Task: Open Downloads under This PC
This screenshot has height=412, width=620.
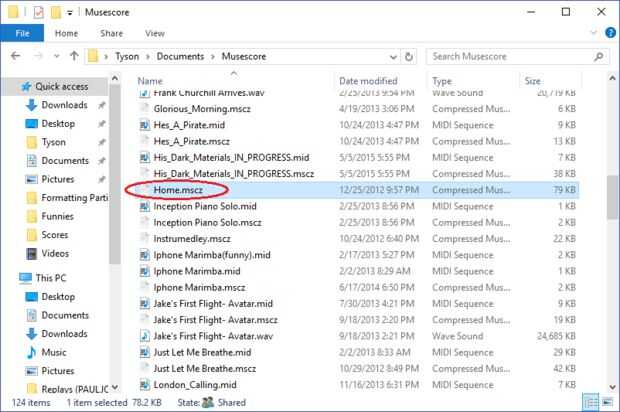Action: coord(64,334)
